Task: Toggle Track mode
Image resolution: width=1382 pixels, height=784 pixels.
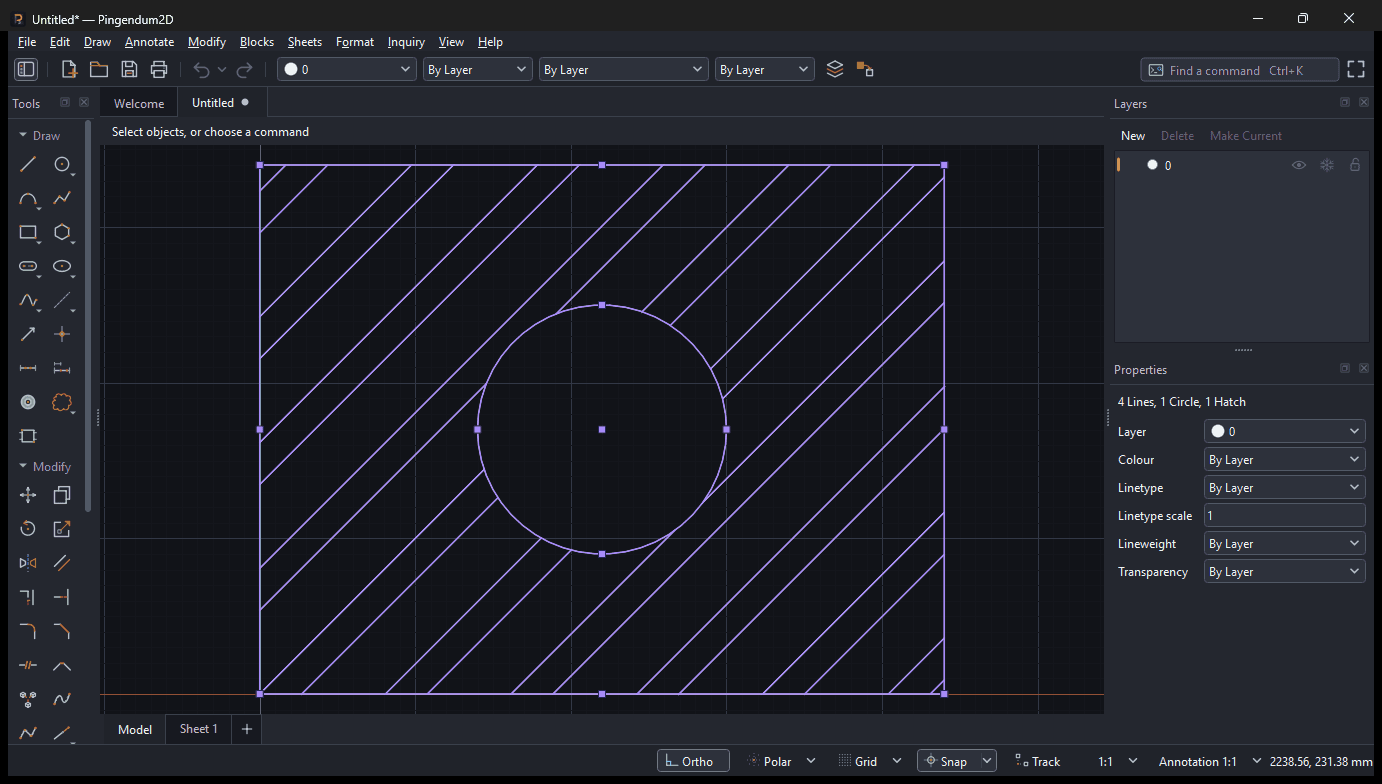Action: coord(1037,761)
